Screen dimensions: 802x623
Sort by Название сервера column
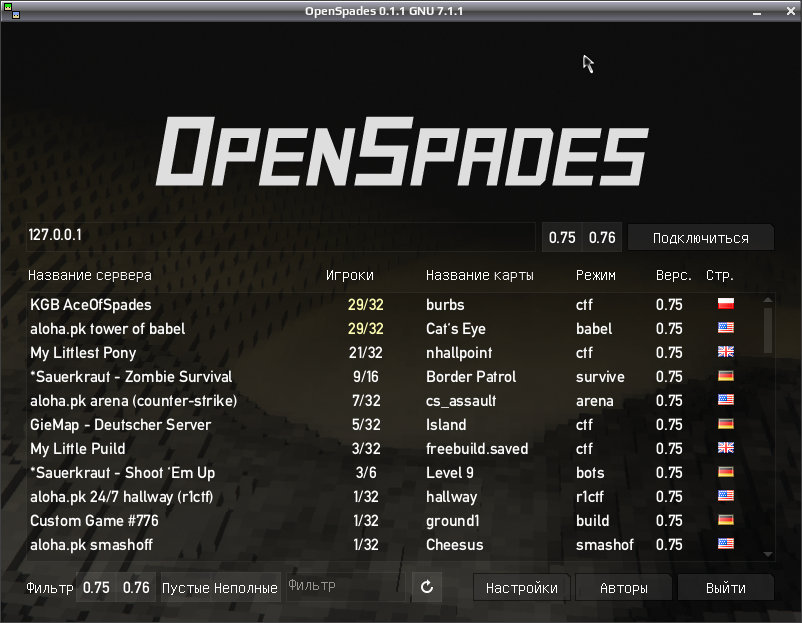[x=90, y=275]
